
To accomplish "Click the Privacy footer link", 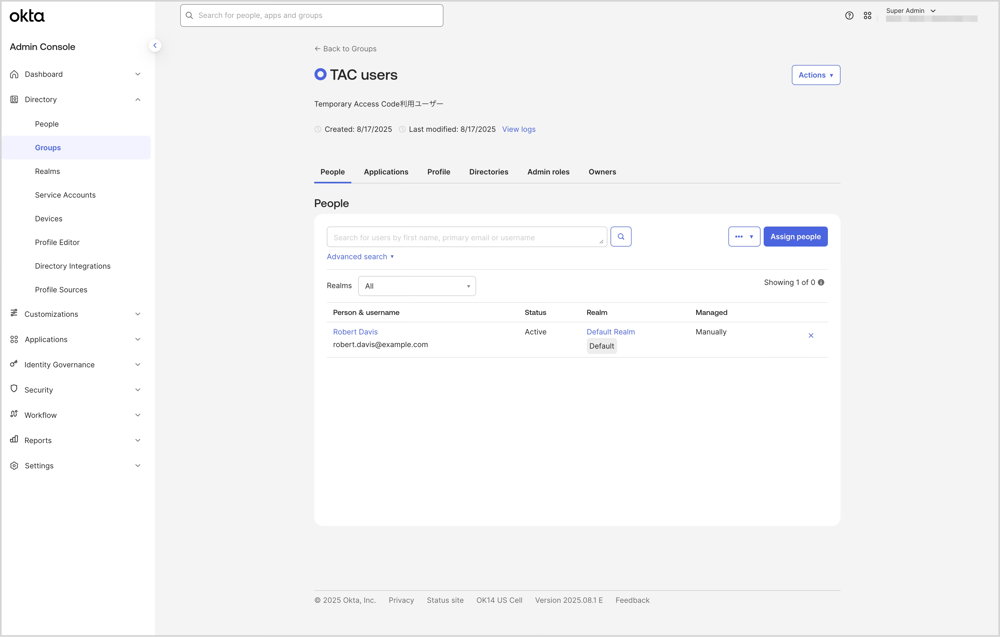I will 401,600.
